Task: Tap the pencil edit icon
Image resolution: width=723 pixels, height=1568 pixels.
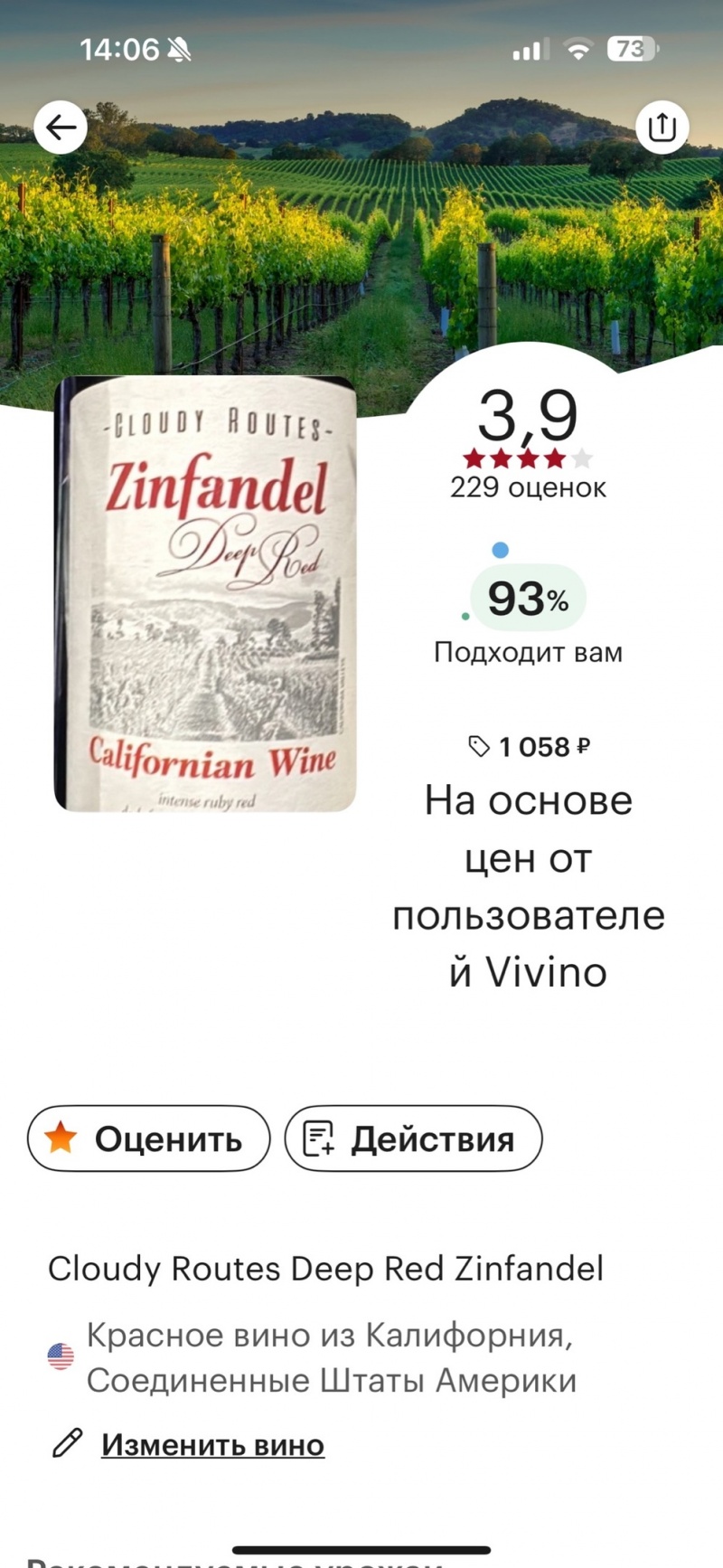Action: (x=68, y=1443)
